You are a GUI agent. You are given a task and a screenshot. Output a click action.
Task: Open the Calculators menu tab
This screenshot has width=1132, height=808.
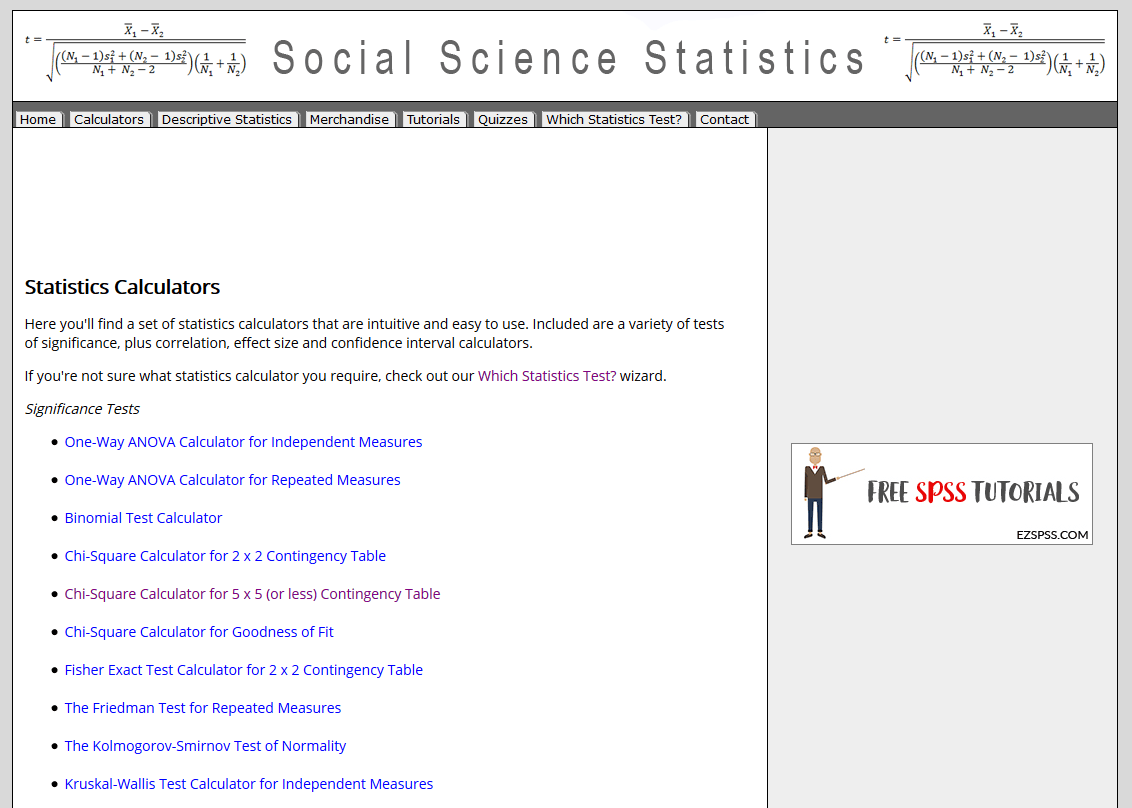109,120
